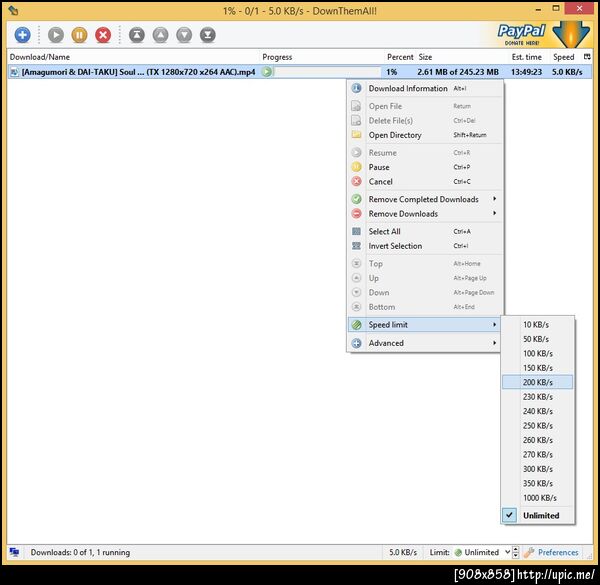Expand Remove Downloads submenu arrow
Image resolution: width=600 pixels, height=585 pixels.
[x=494, y=213]
